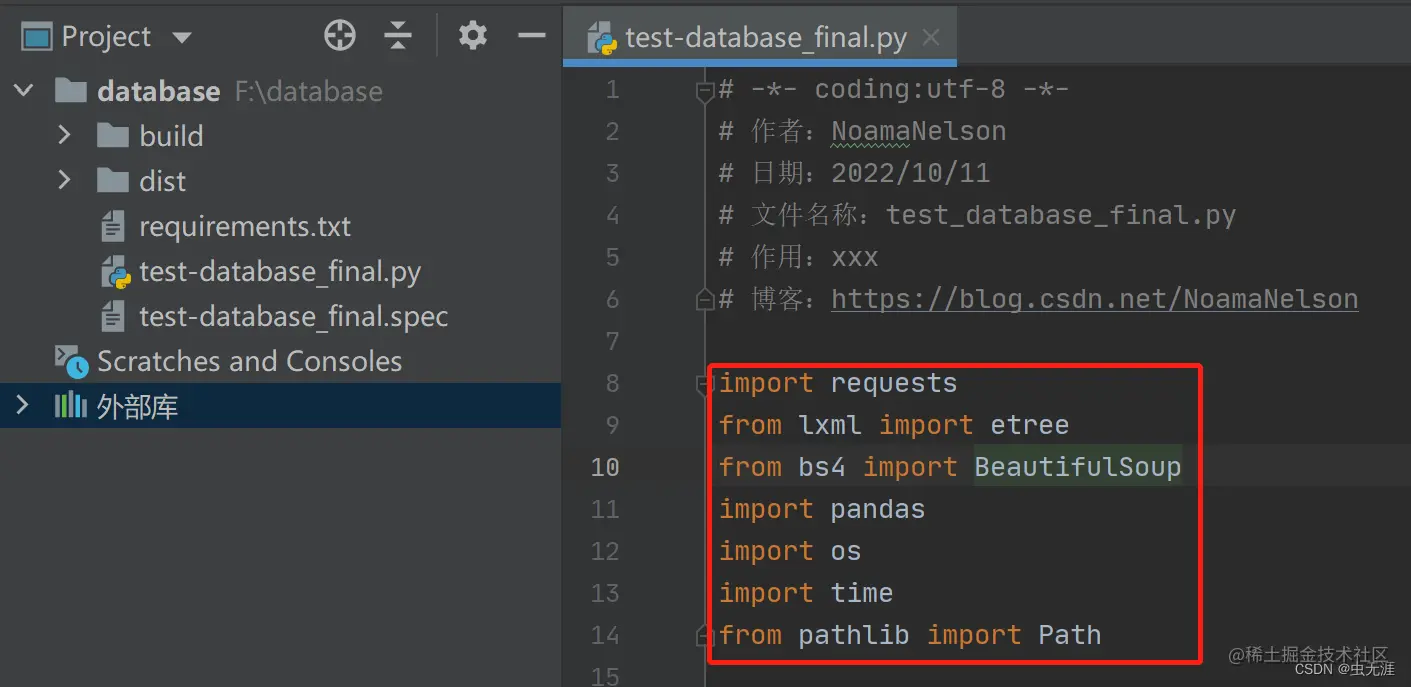Expand the 外部库 node
This screenshot has width=1411, height=687.
coord(23,406)
